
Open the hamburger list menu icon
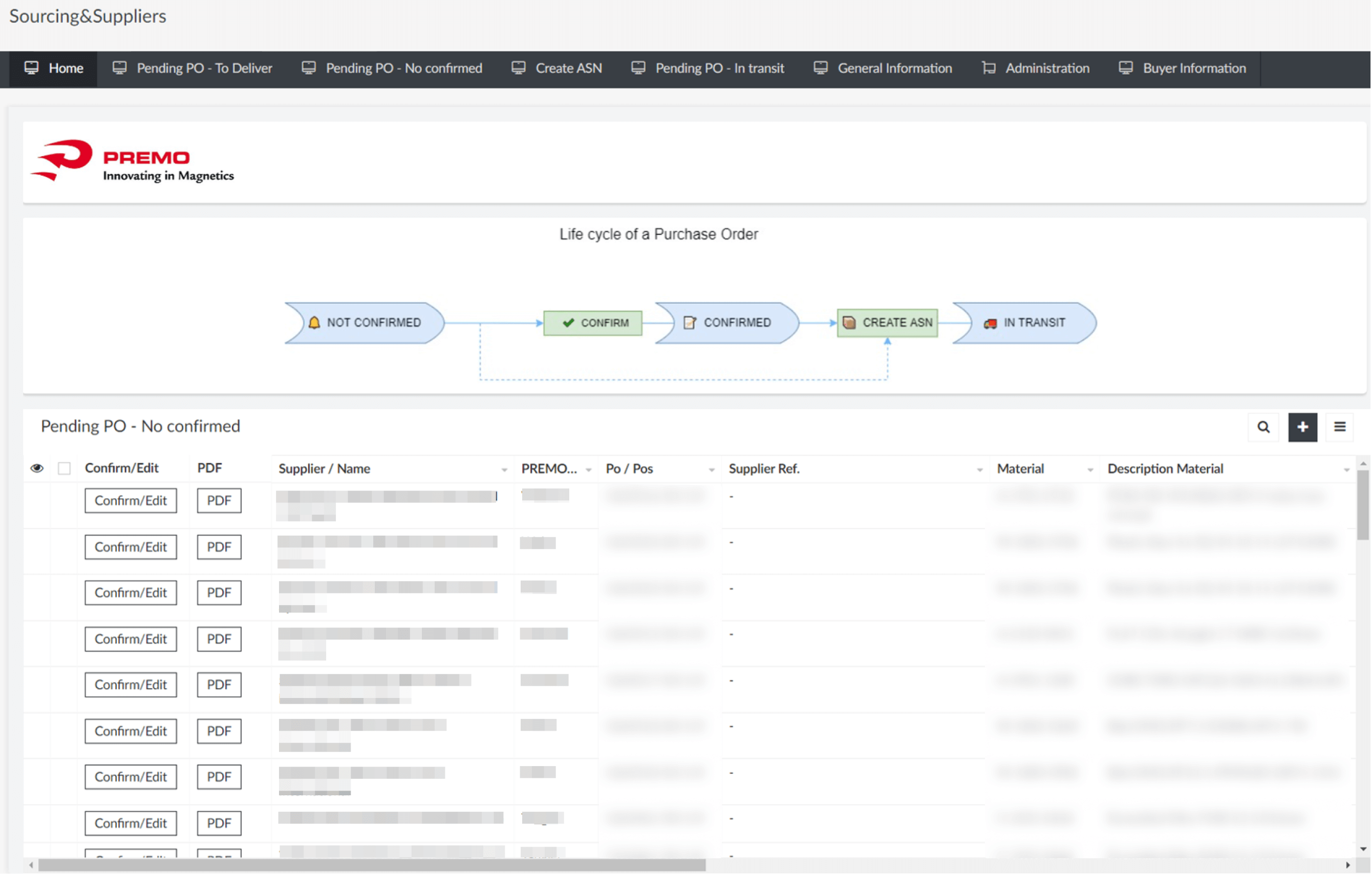pos(1339,427)
